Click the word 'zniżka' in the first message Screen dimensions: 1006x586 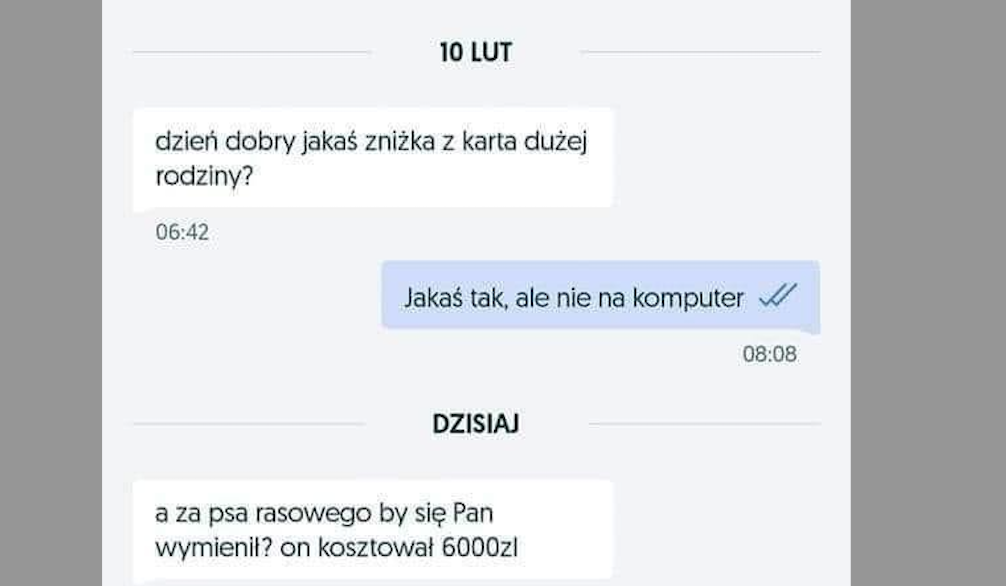point(400,142)
